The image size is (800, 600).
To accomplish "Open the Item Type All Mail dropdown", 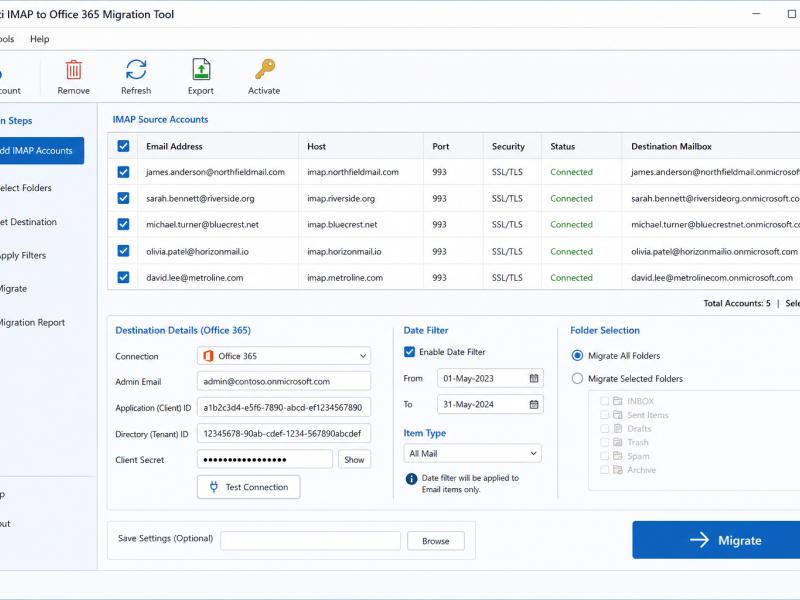I will click(472, 454).
